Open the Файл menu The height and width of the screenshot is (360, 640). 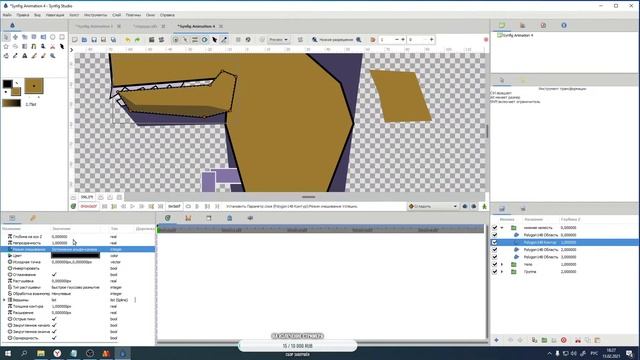pyautogui.click(x=7, y=15)
